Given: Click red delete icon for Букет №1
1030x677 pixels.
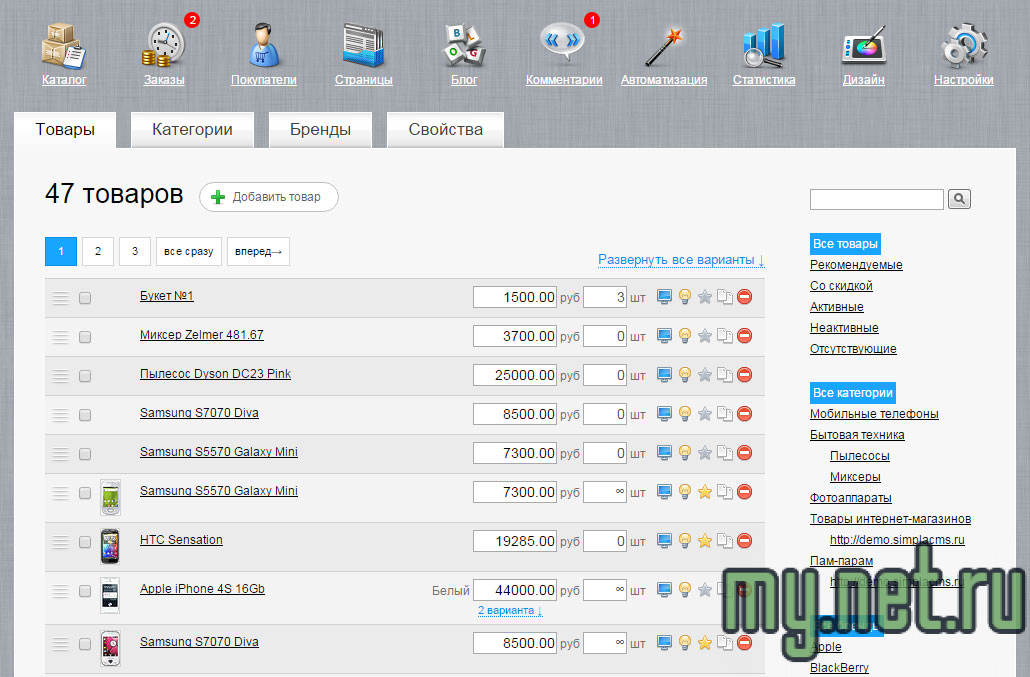Looking at the screenshot, I should tap(744, 296).
